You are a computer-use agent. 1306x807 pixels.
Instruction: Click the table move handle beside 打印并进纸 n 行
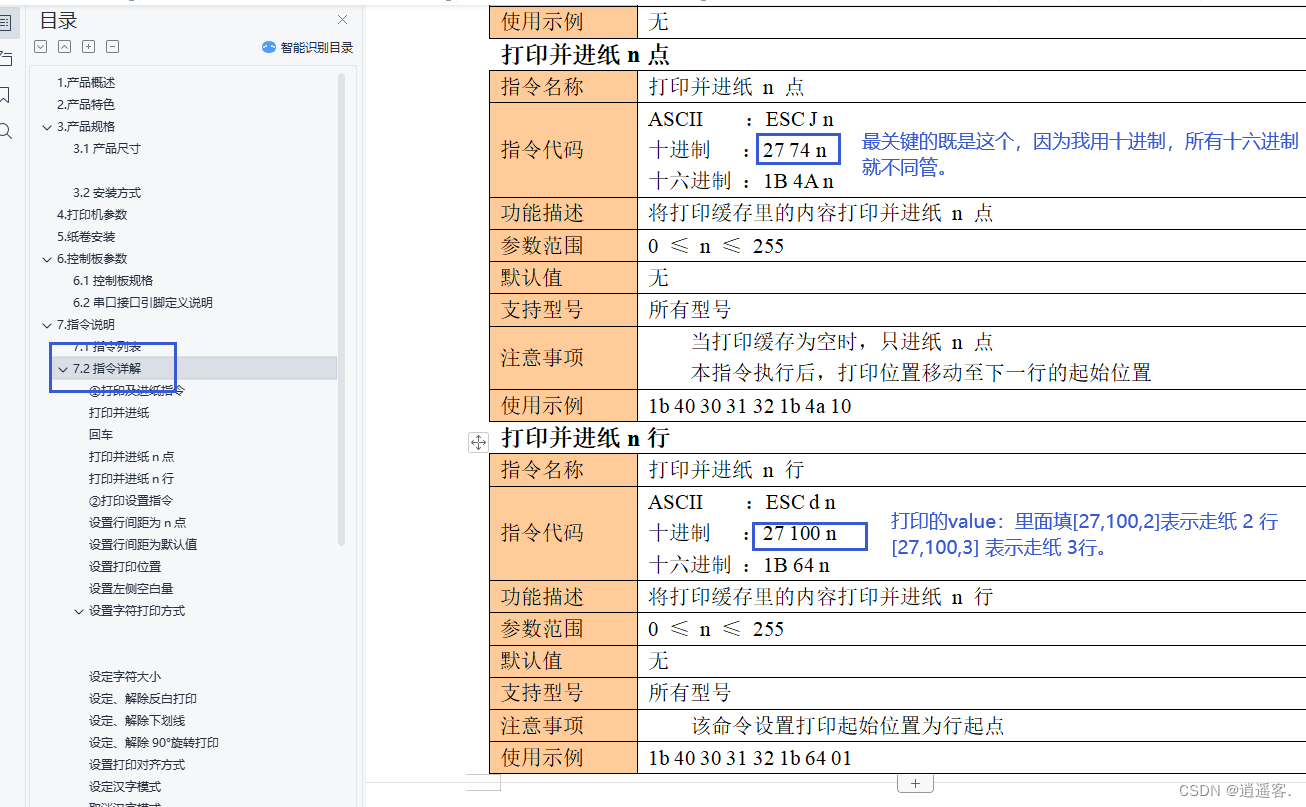click(478, 442)
